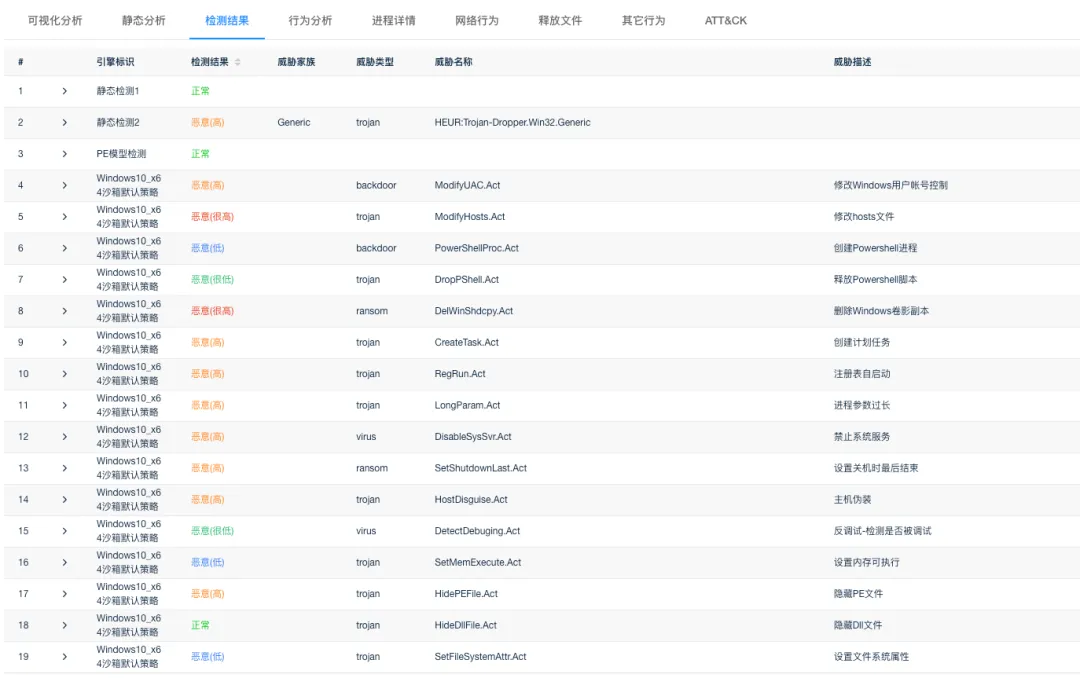Click DisableSysSvr.Act threat name

(x=473, y=437)
